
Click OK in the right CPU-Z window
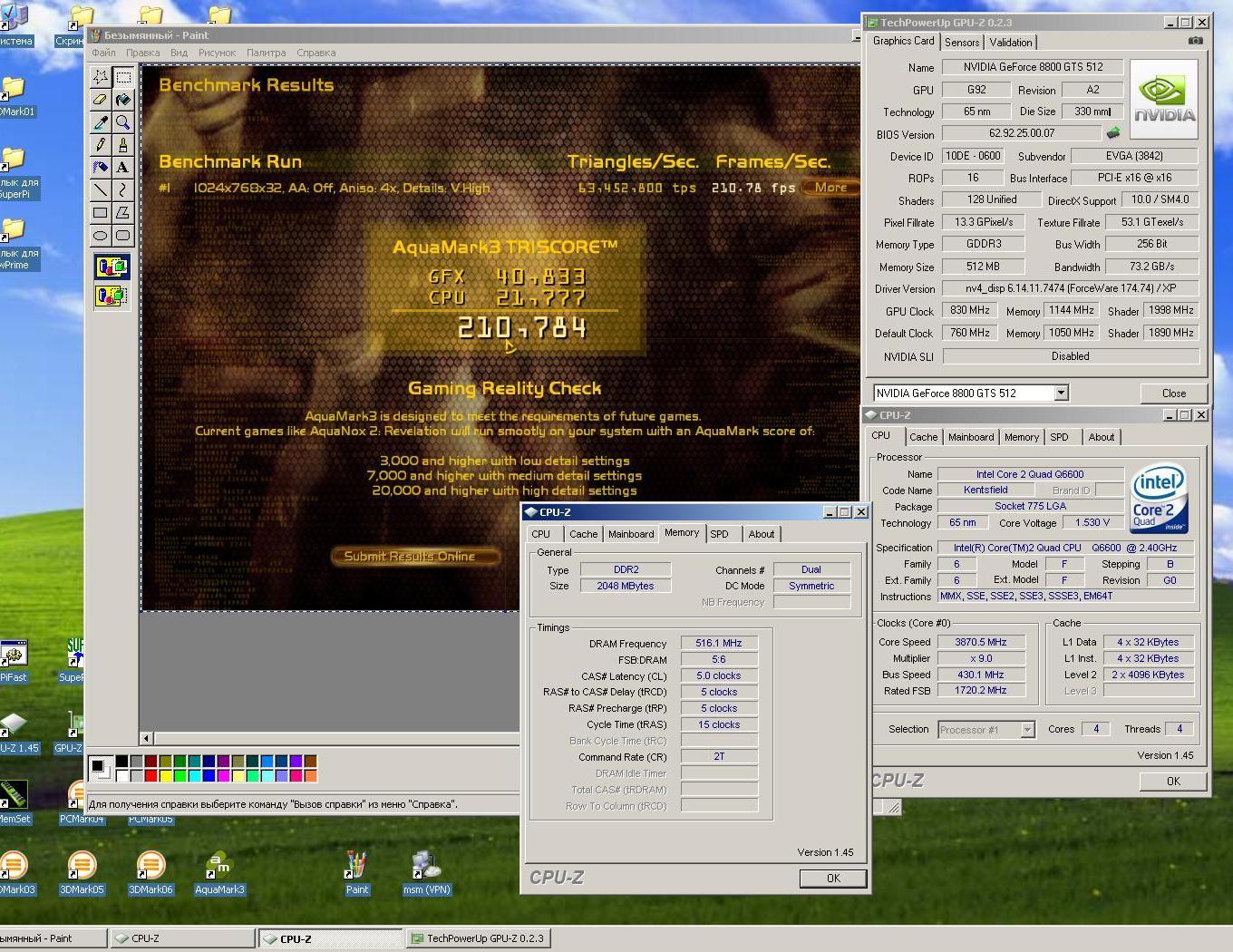click(1173, 781)
